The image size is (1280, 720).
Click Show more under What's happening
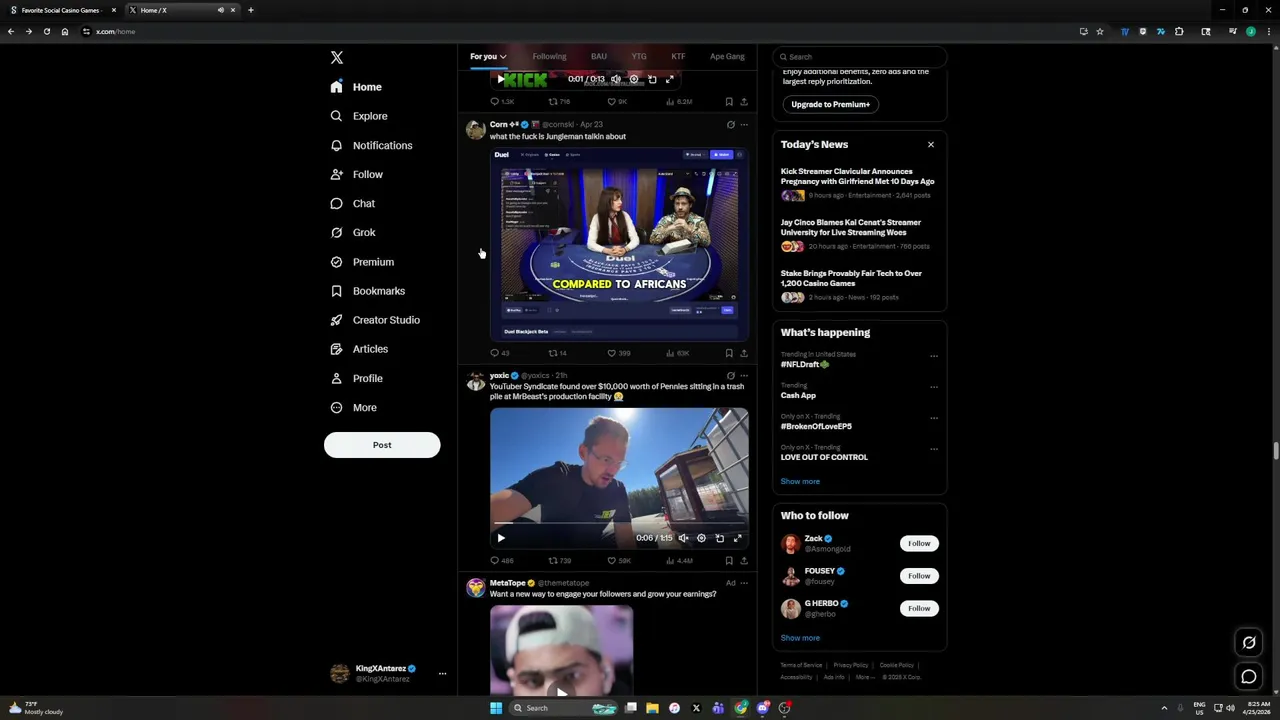800,481
